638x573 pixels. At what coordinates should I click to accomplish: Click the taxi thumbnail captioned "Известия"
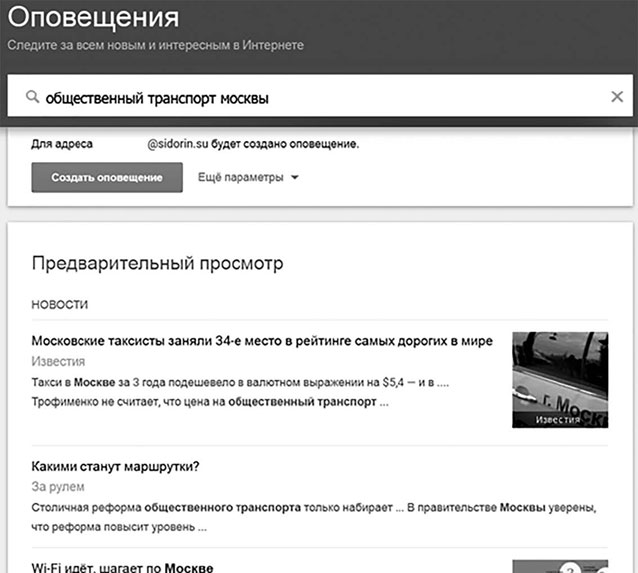click(559, 380)
